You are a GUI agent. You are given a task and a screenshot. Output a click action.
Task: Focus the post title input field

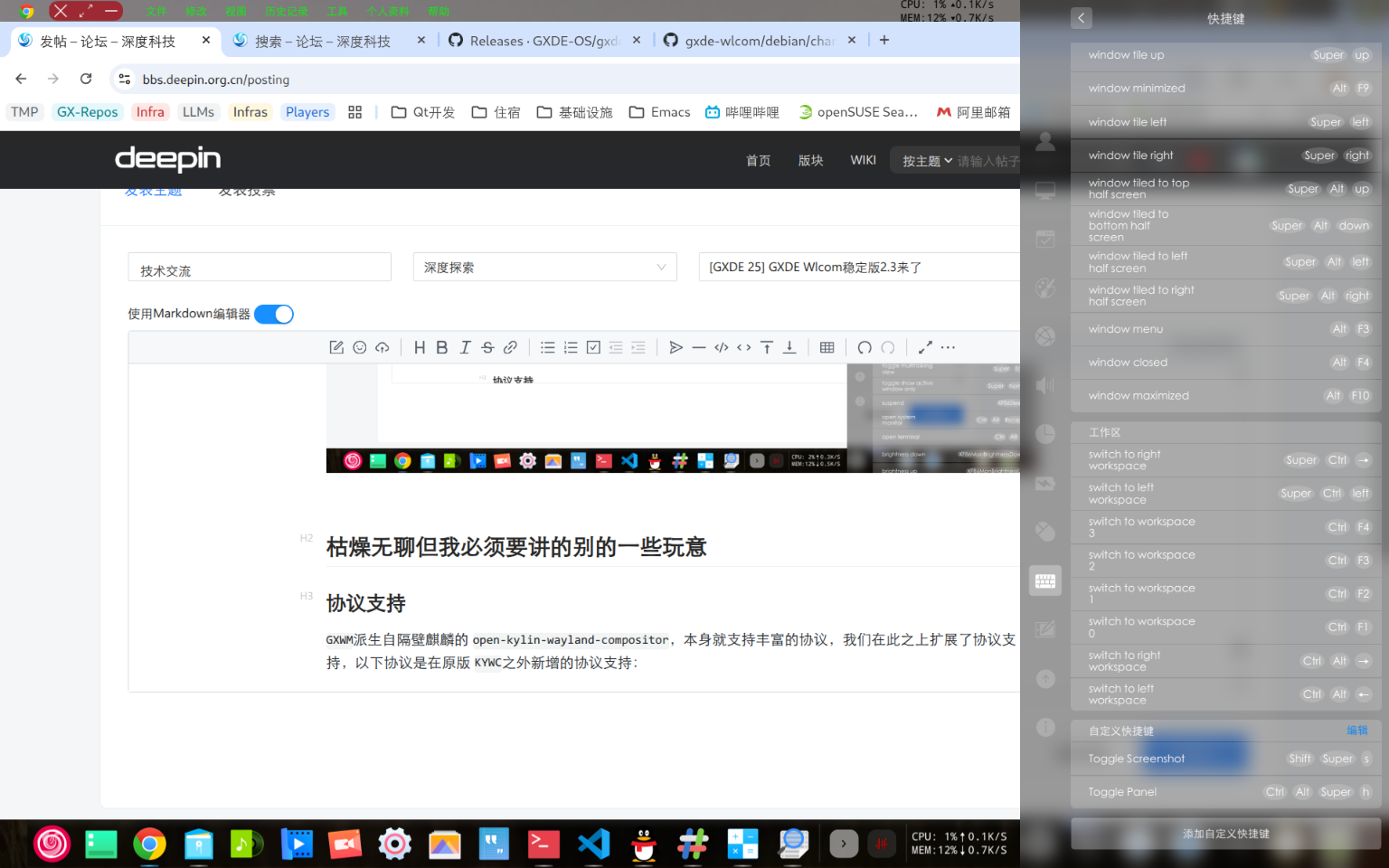(x=859, y=267)
